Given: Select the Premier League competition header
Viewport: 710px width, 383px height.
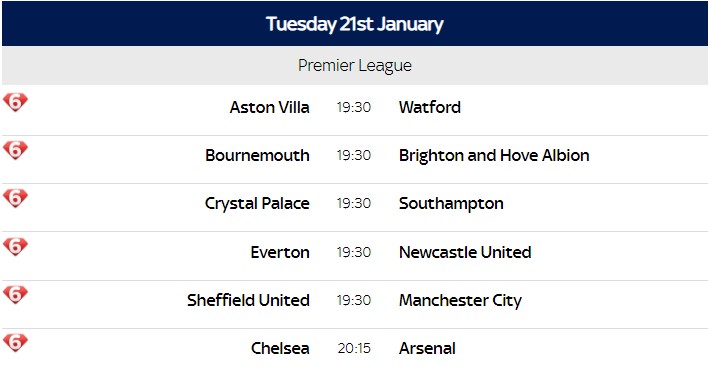Looking at the screenshot, I should (x=355, y=65).
